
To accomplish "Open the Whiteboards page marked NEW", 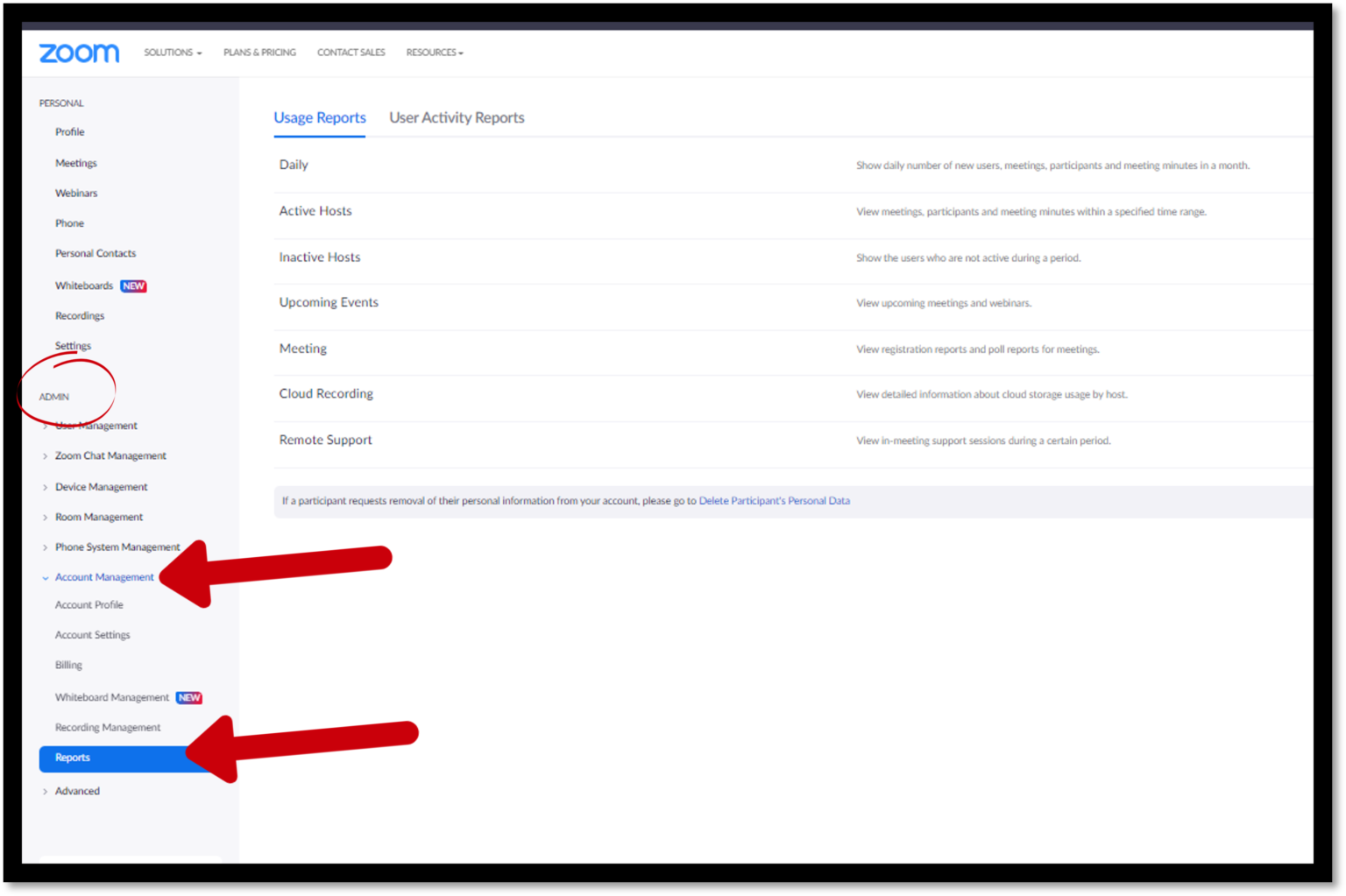I will (x=84, y=286).
